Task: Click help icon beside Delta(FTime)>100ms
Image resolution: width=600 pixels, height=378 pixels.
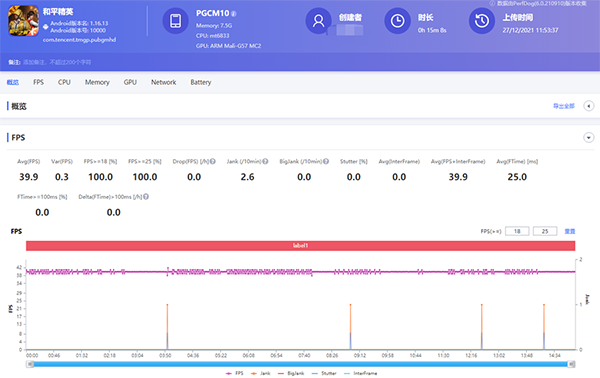Action: click(x=146, y=197)
